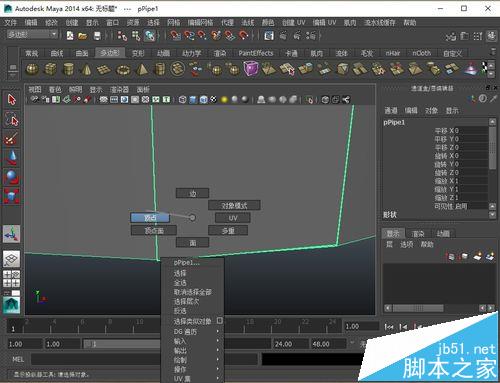
Task: Click the Save Scene disk icon
Action: point(97,36)
